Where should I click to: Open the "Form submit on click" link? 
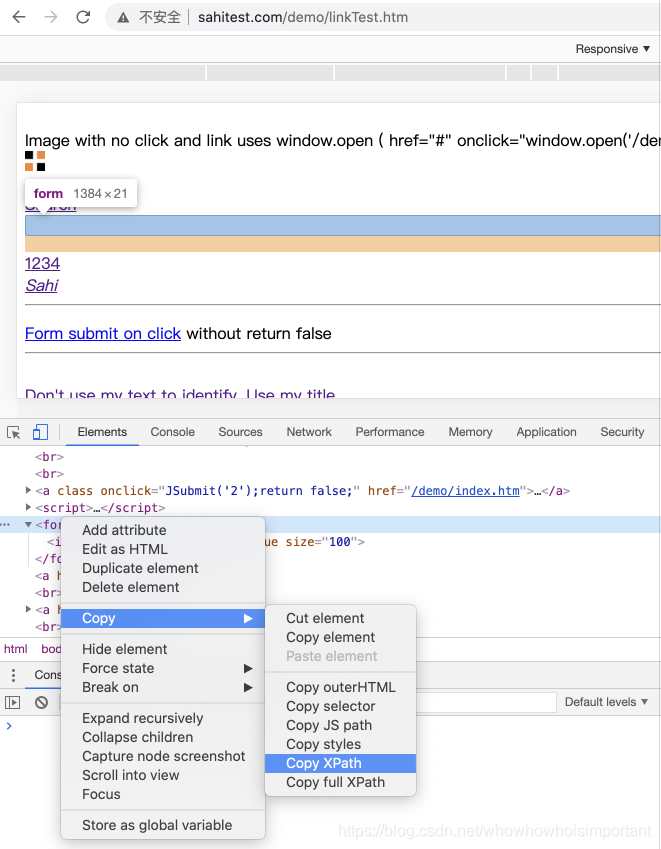click(x=103, y=333)
